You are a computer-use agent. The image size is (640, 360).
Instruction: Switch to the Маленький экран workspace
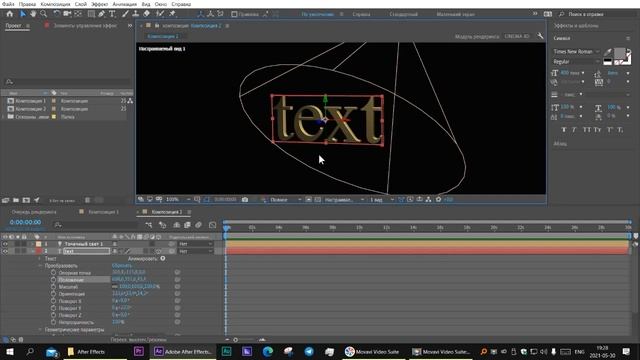coord(456,14)
